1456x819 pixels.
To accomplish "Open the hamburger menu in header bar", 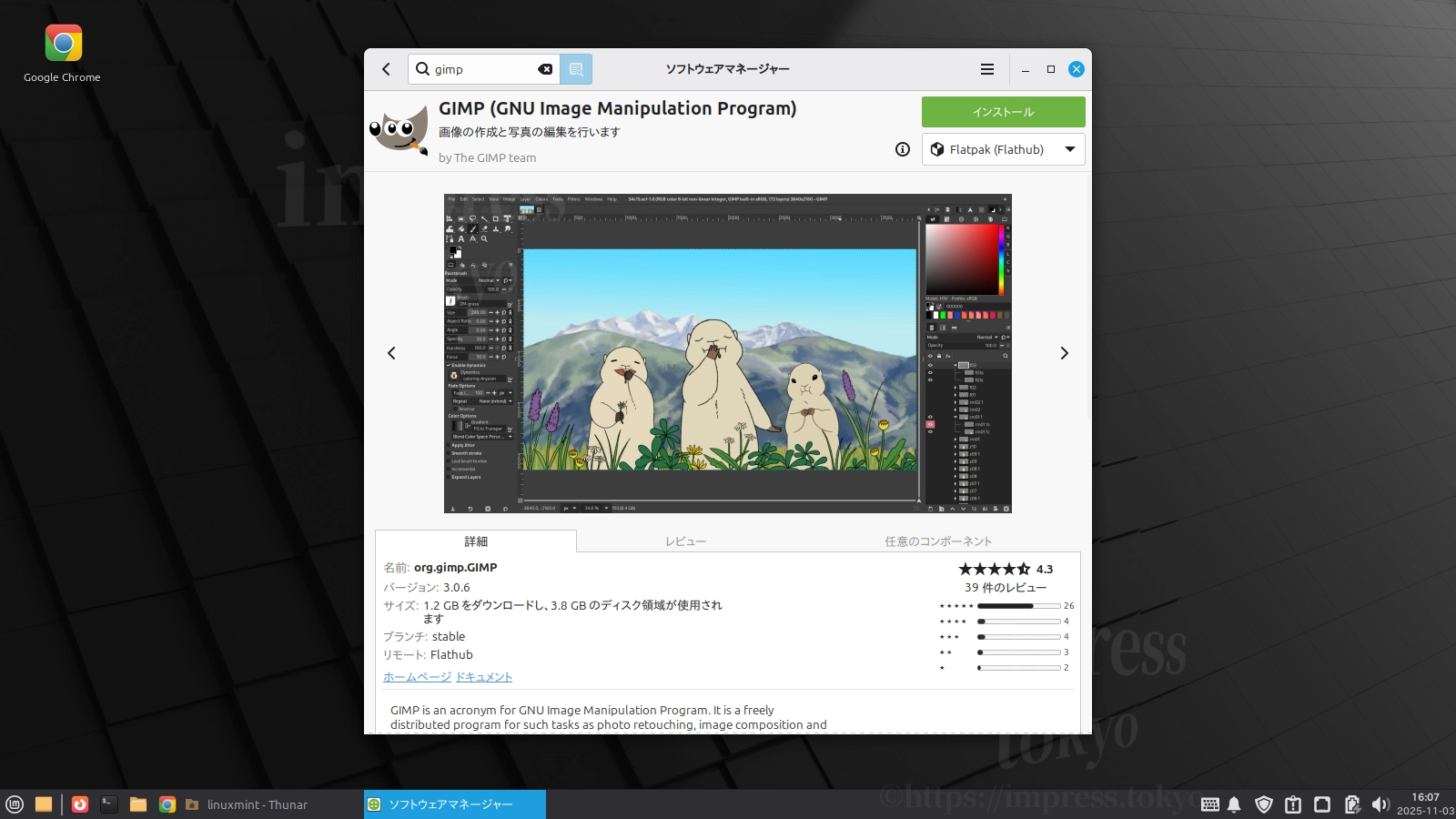I will [x=987, y=69].
